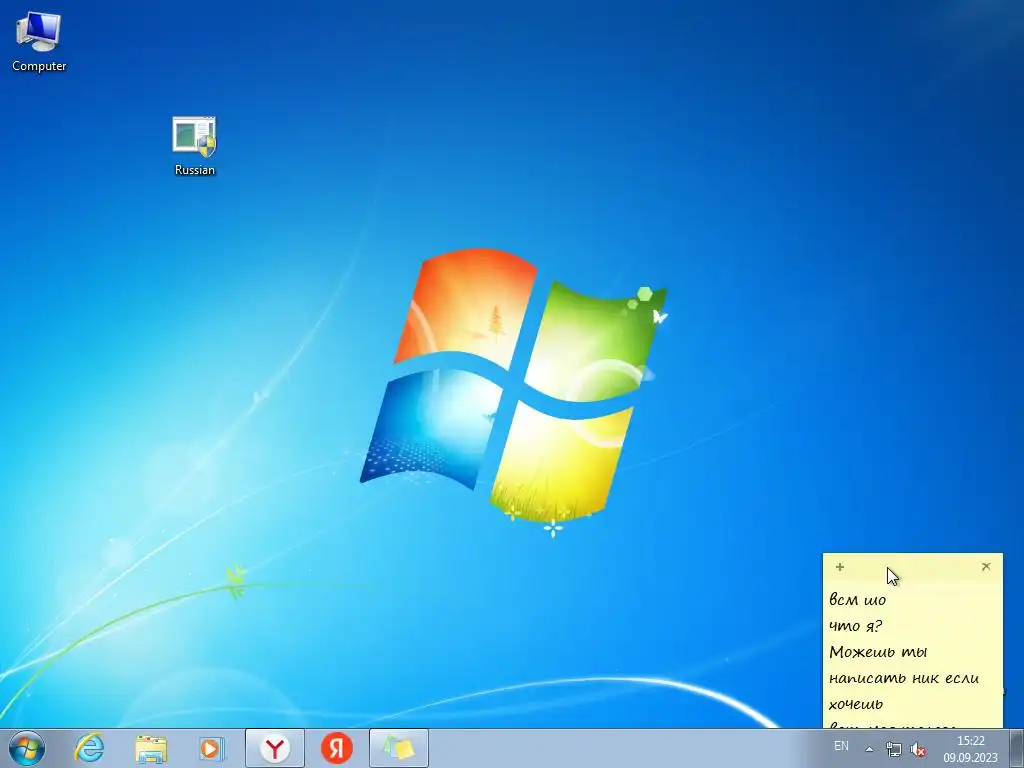
Task: Open Yandex Browser (Y icon) in taskbar
Action: coord(275,748)
